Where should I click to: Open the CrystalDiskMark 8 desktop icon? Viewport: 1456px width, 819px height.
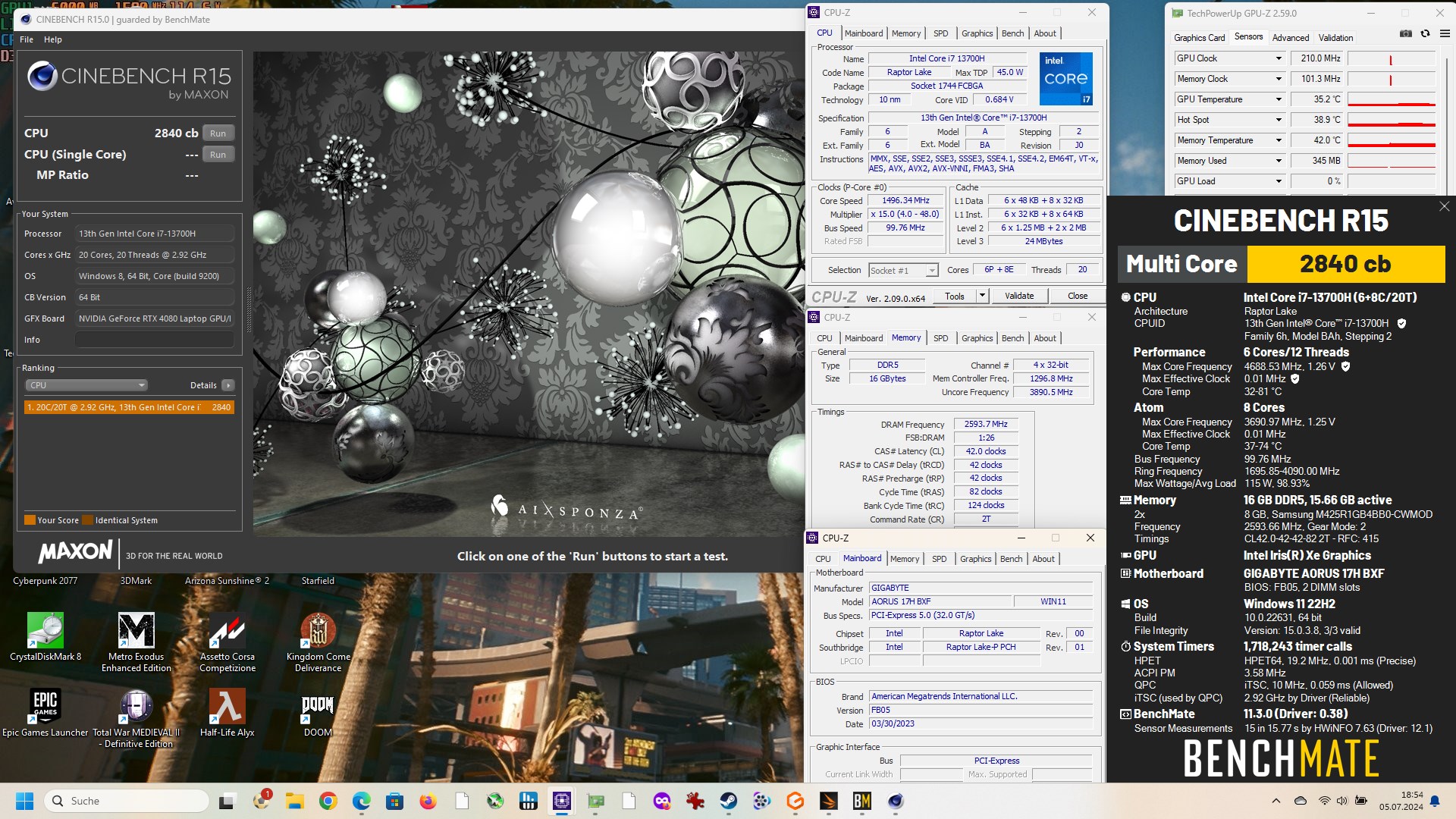click(x=45, y=637)
